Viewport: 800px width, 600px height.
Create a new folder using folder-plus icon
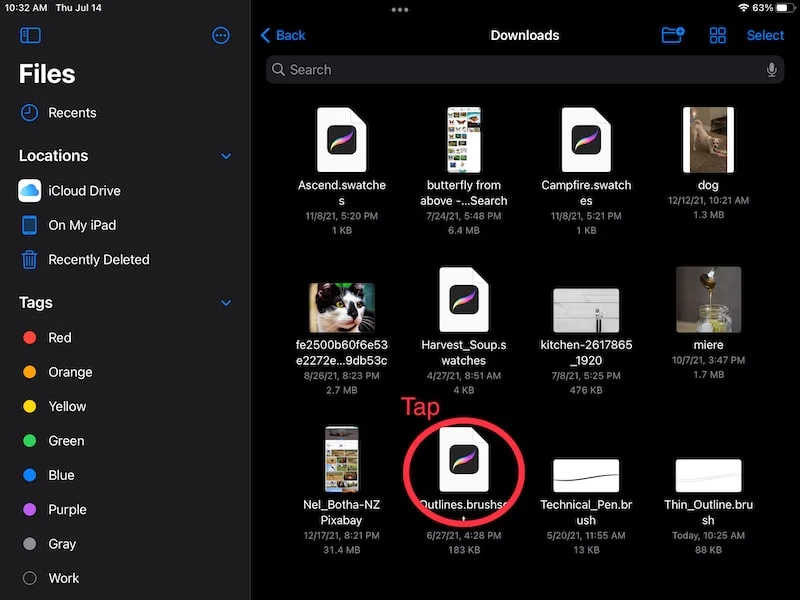[x=672, y=35]
